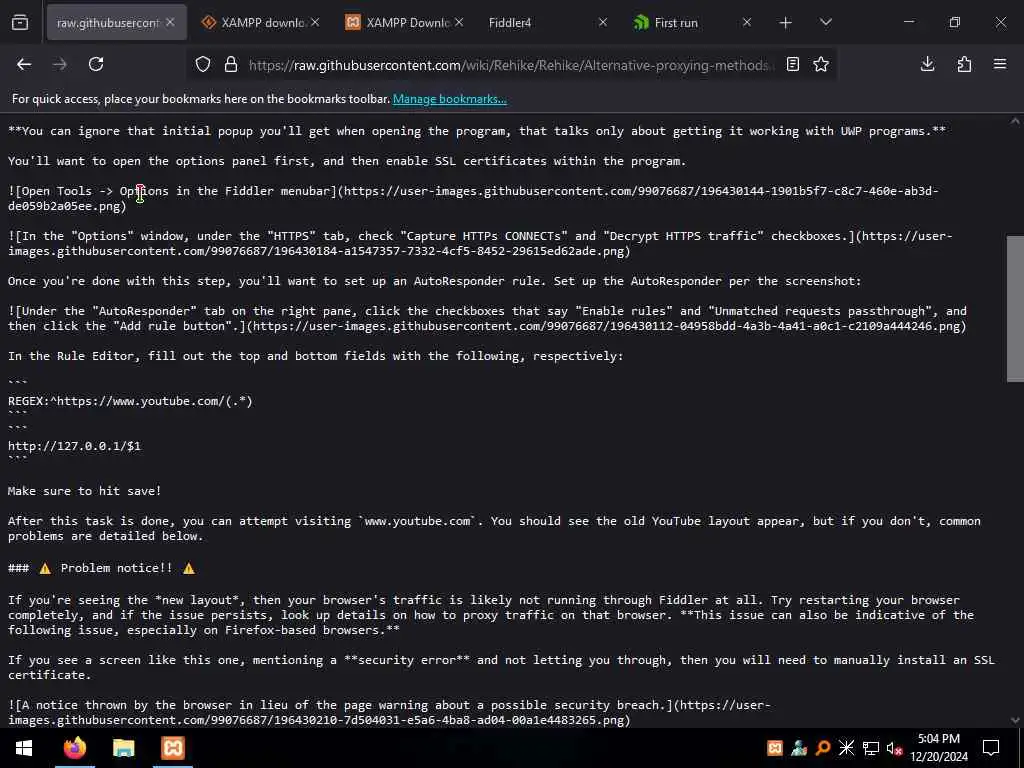The width and height of the screenshot is (1024, 768).
Task: Close the Fiddler4 tab
Action: click(x=603, y=23)
